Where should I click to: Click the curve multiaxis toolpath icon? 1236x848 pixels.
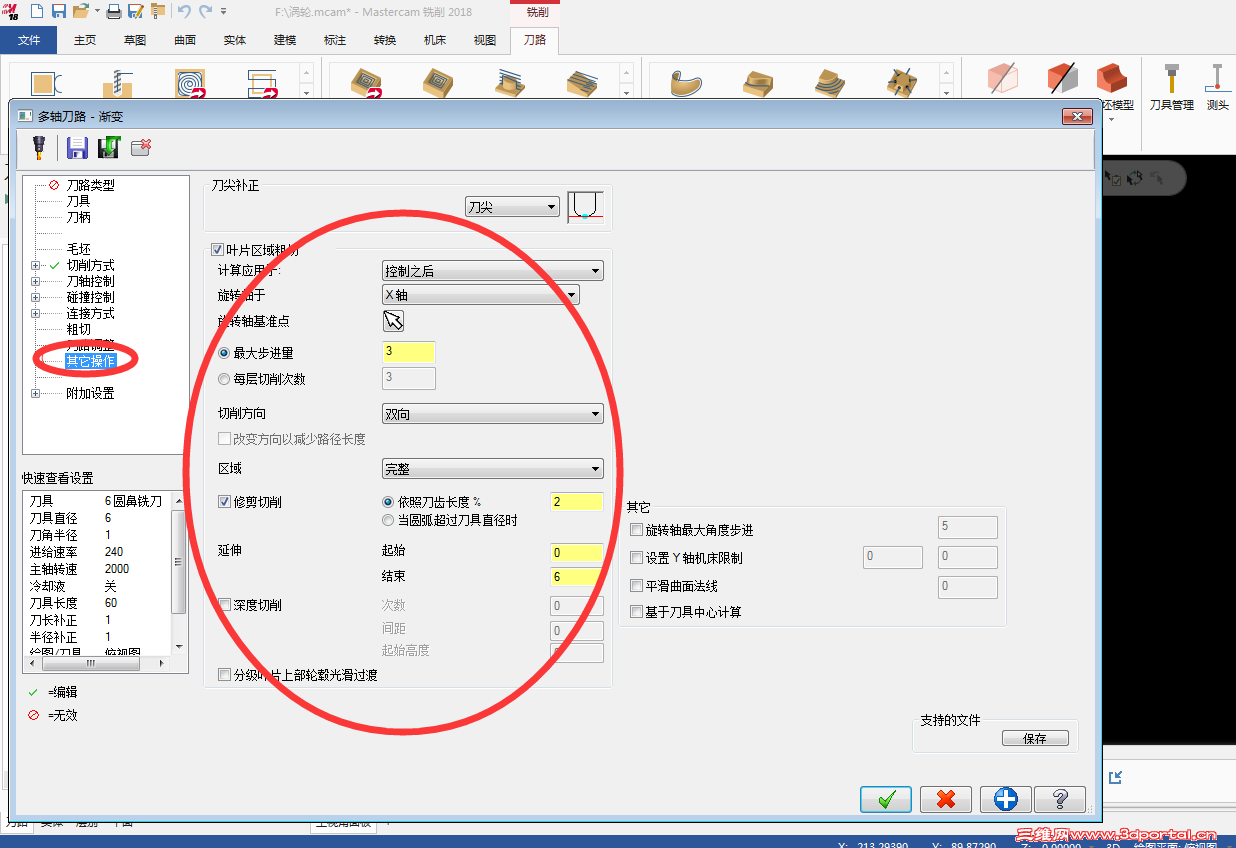(686, 84)
